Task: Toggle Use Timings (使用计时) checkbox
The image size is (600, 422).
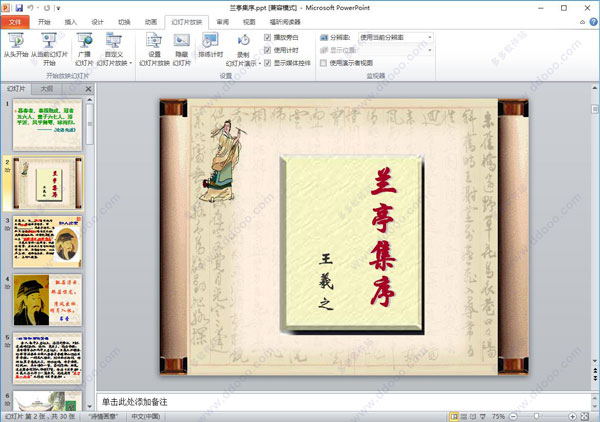Action: [x=267, y=50]
